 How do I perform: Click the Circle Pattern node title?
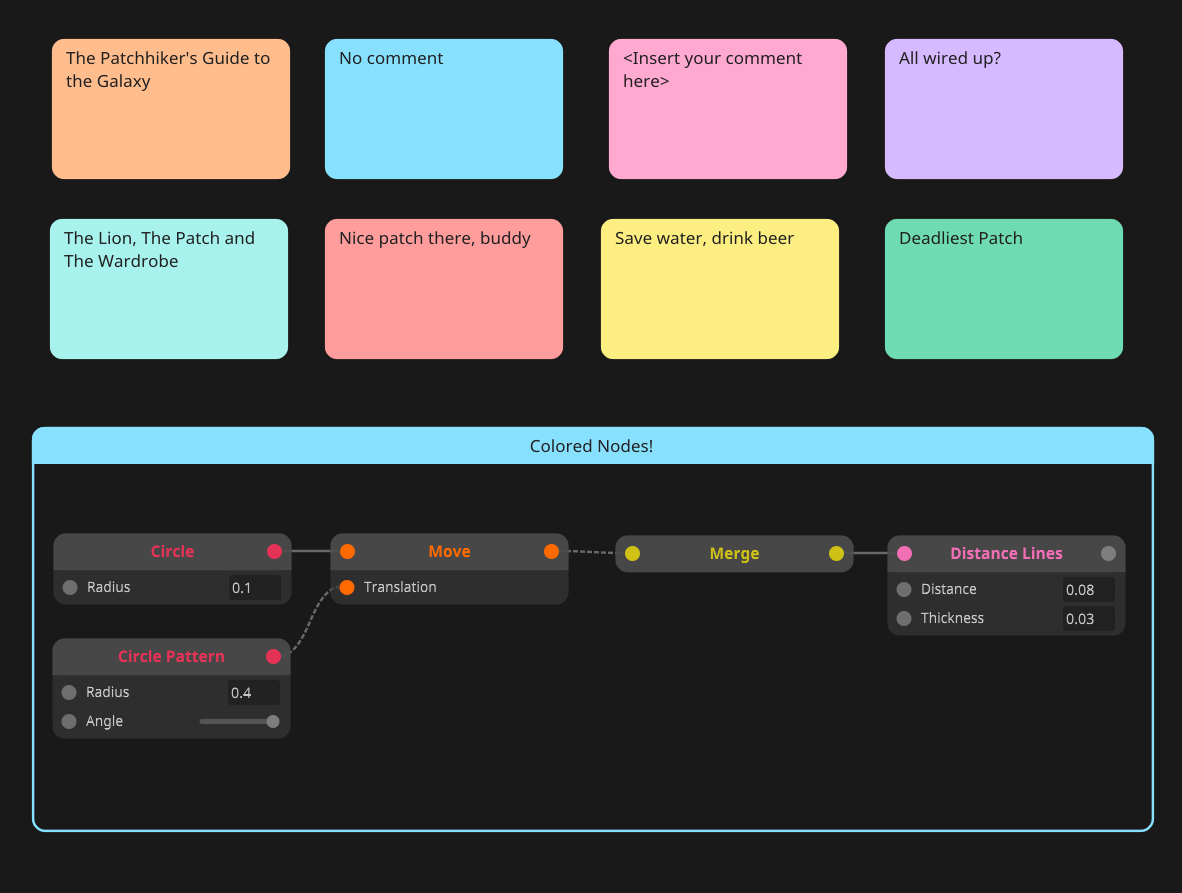171,656
